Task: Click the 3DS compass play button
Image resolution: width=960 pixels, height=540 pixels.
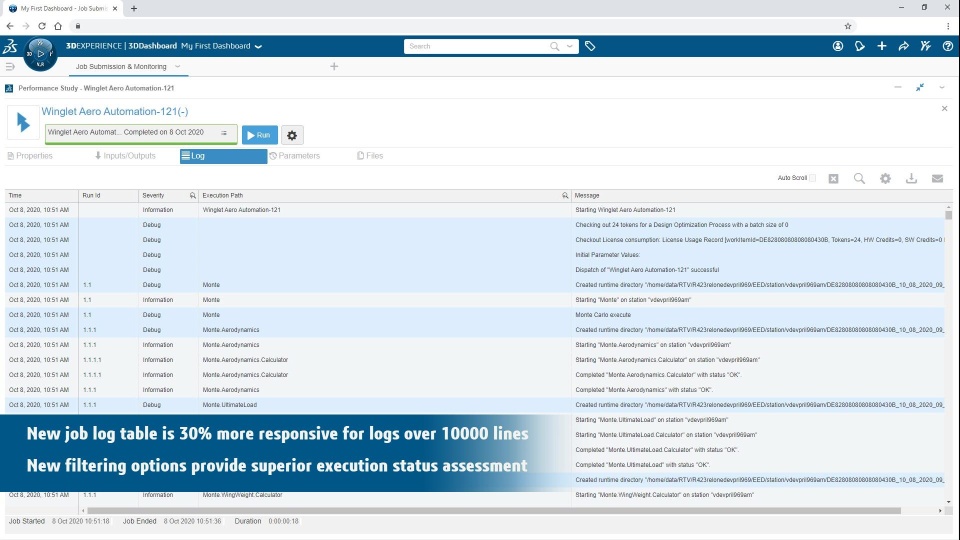Action: 40,54
